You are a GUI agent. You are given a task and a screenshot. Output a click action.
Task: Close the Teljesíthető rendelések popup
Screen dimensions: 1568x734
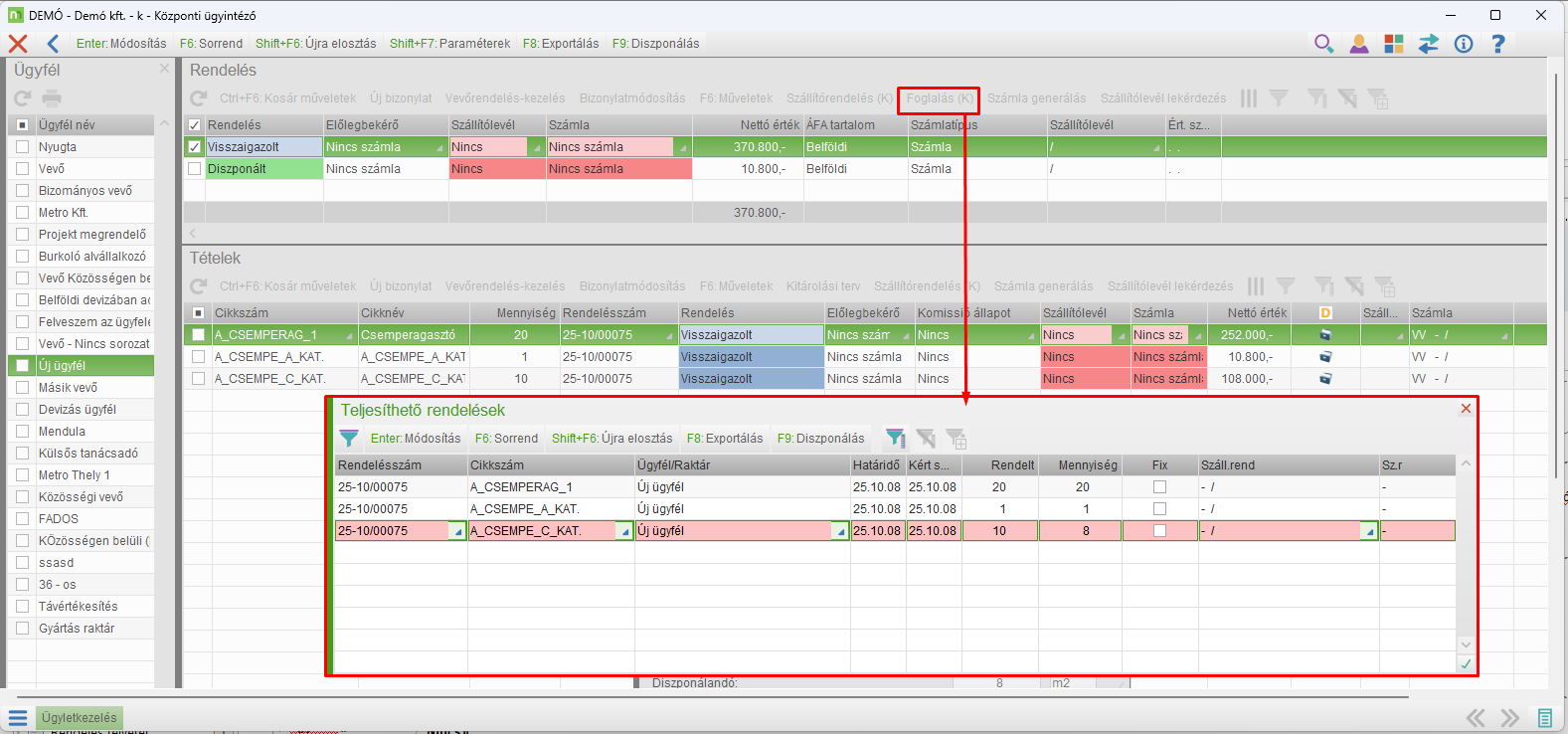[1466, 409]
